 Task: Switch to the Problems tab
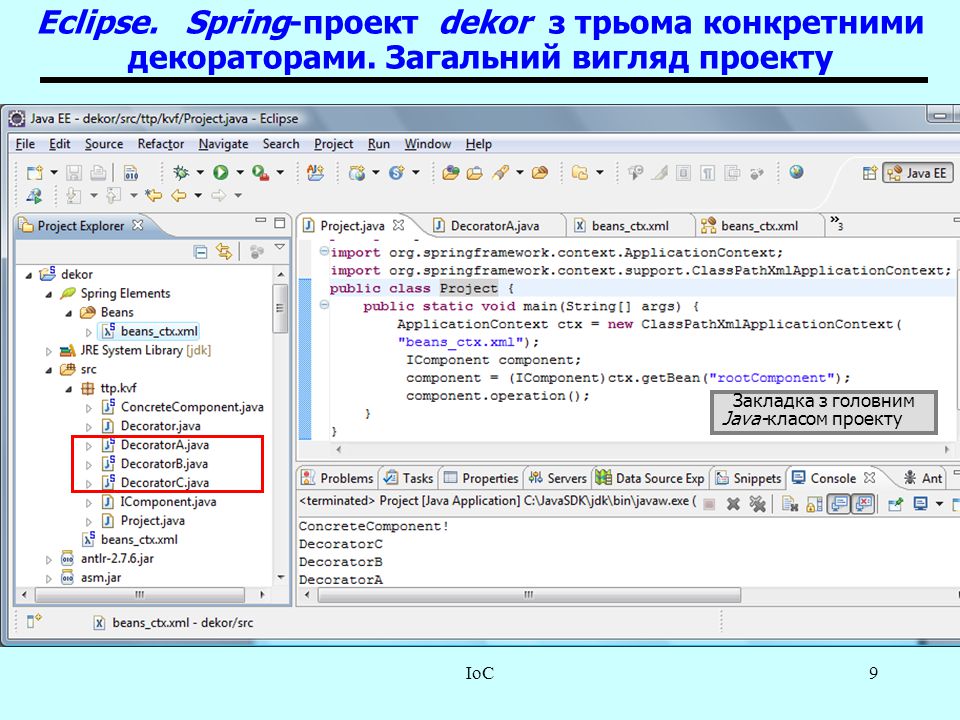337,478
